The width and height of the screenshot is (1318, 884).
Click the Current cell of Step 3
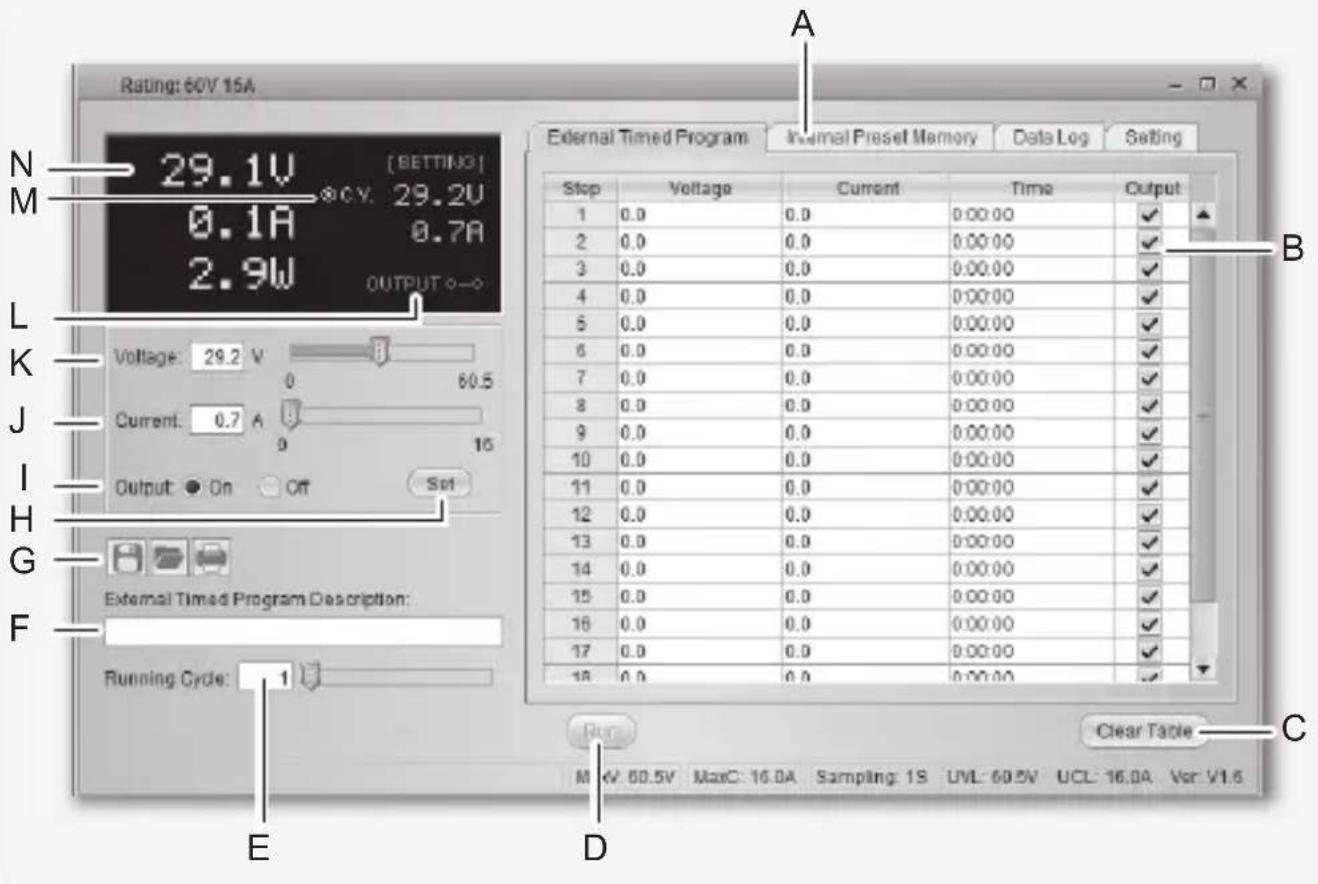[865, 269]
